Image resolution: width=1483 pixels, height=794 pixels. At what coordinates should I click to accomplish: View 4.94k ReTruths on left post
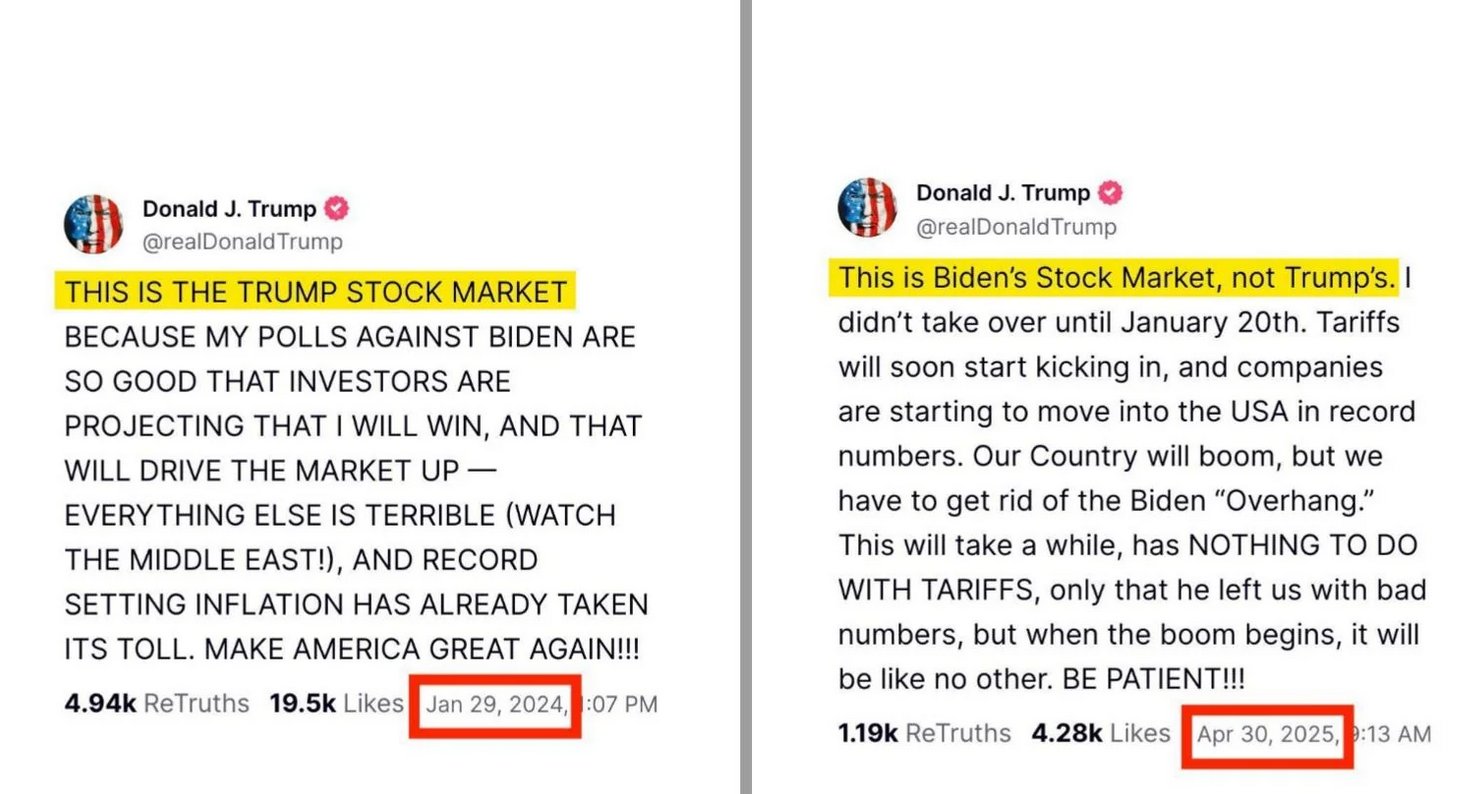(x=157, y=703)
